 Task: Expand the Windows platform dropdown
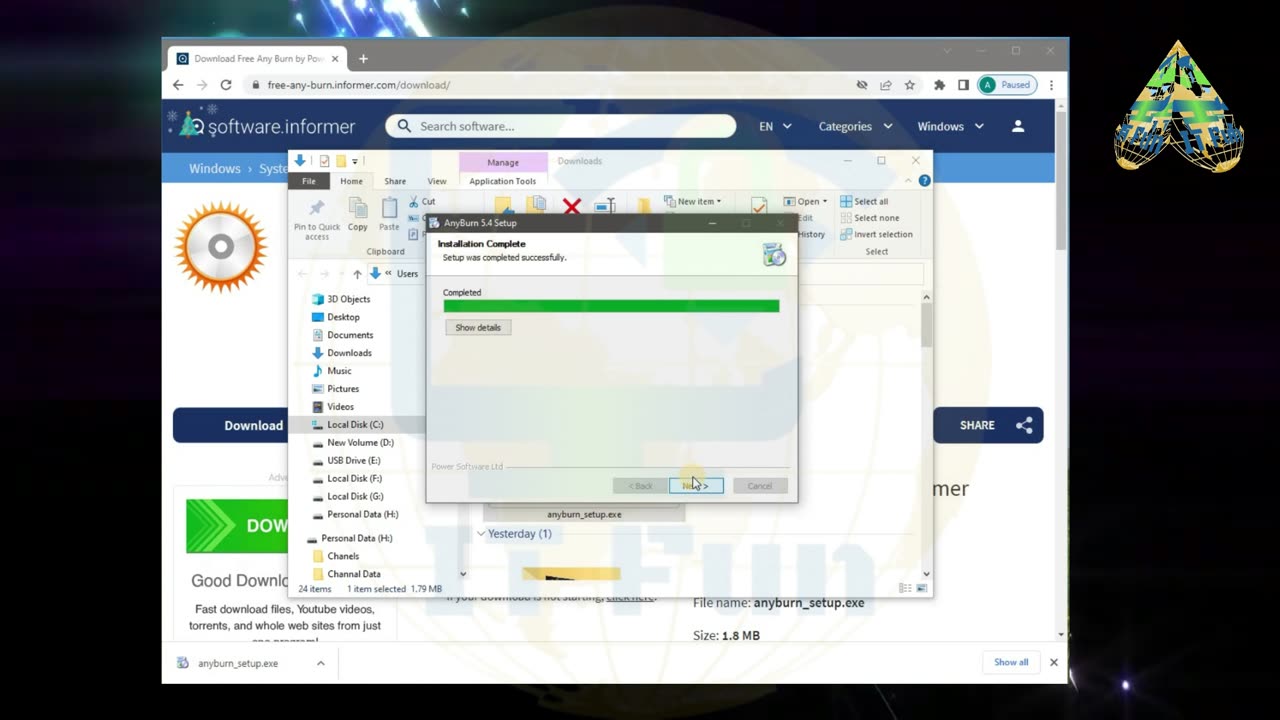[950, 126]
